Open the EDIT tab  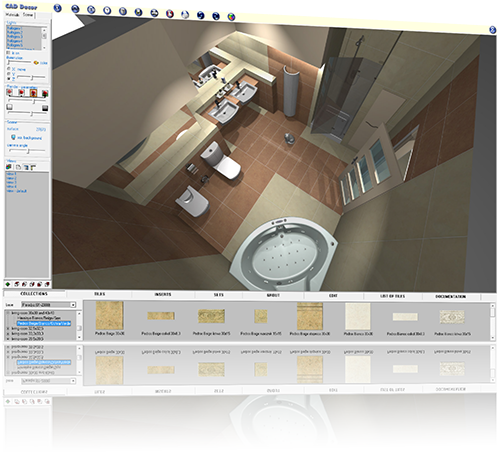333,296
